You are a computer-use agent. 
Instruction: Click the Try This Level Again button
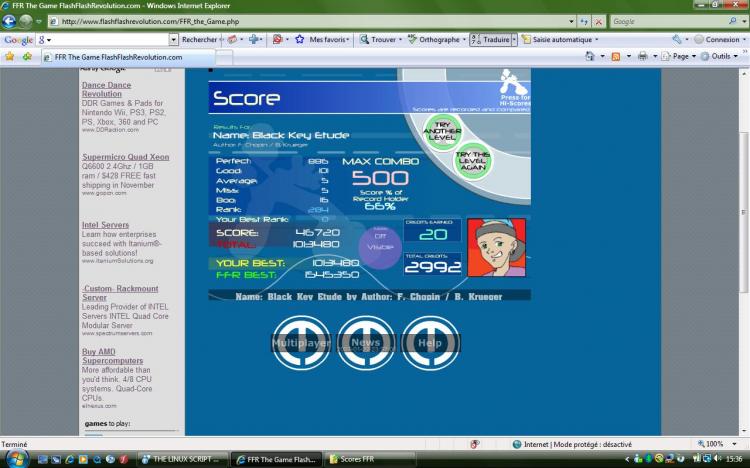pyautogui.click(x=473, y=161)
